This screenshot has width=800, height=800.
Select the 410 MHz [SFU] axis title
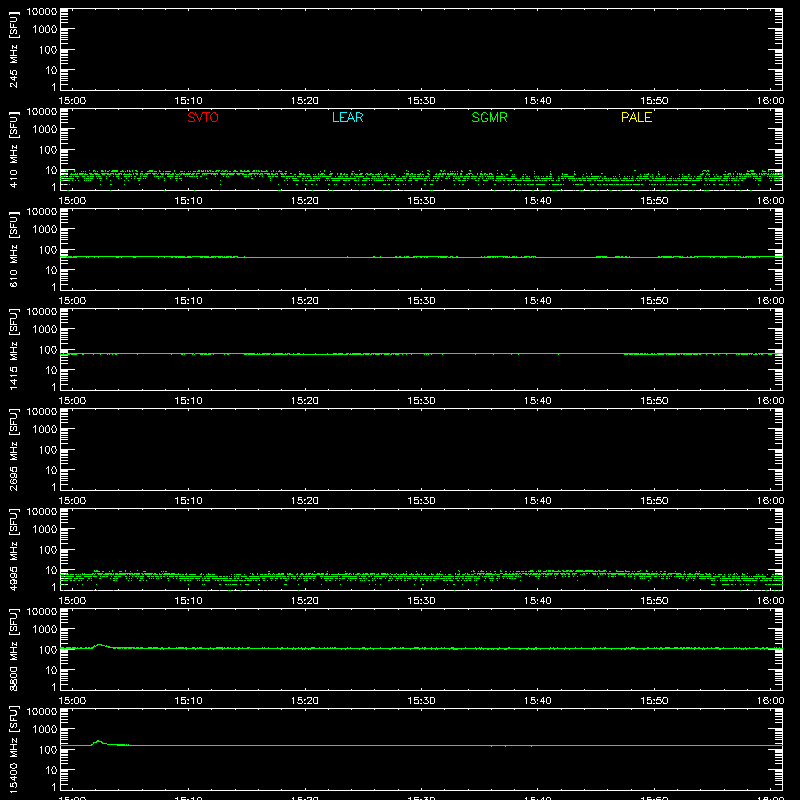(x=13, y=150)
